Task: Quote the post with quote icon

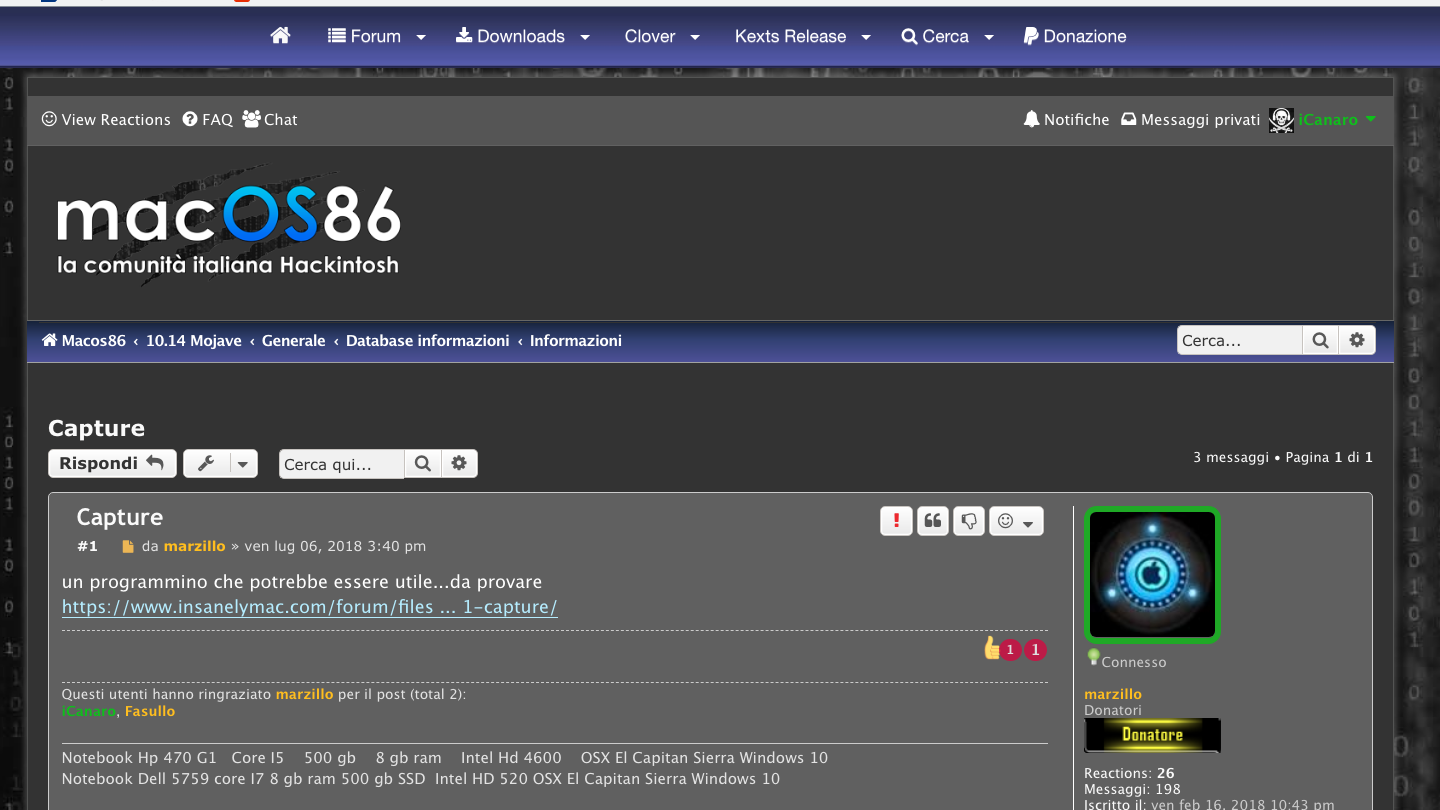Action: pos(932,521)
